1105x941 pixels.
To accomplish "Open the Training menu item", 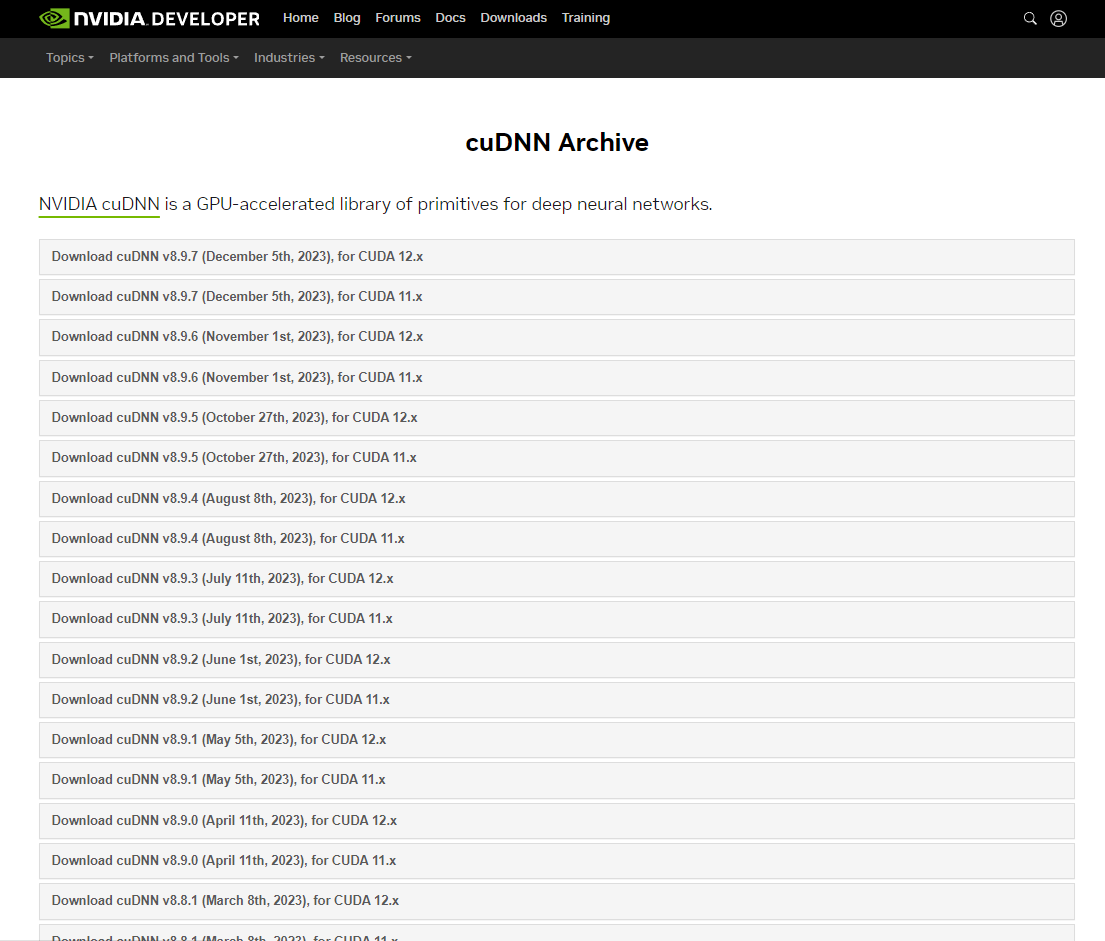I will [585, 17].
